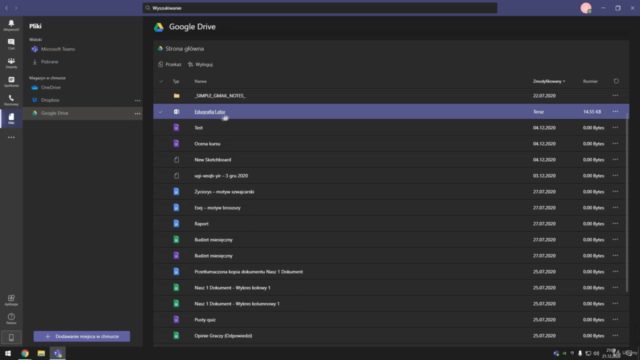
Task: Open Meetings calendar in the left rail
Action: click(11, 81)
